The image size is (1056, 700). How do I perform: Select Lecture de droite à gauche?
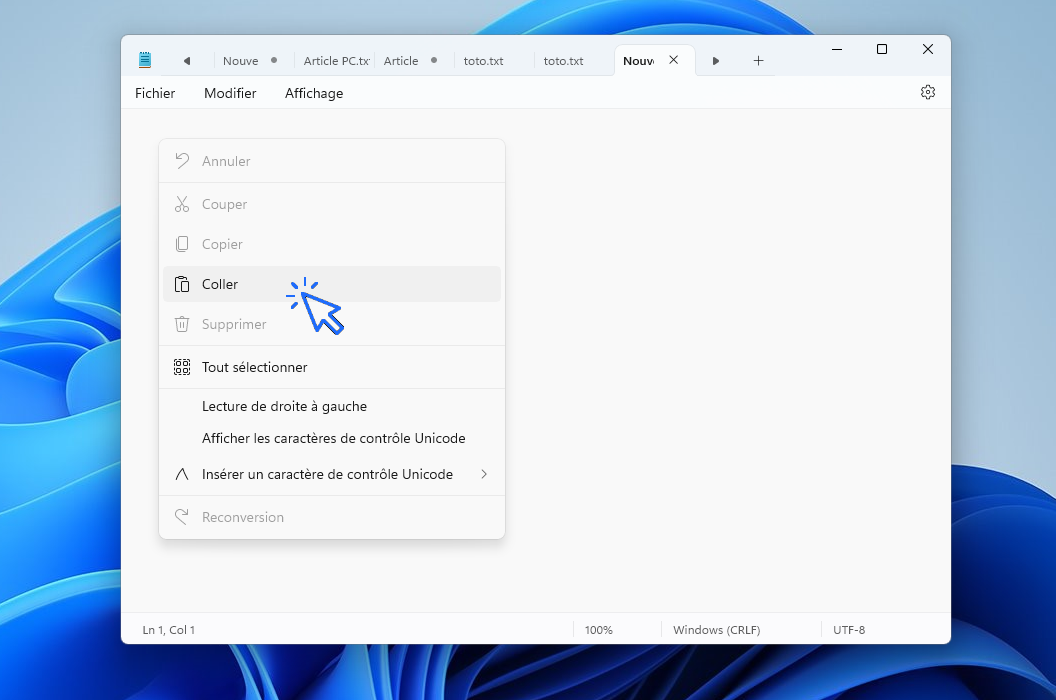pyautogui.click(x=332, y=406)
